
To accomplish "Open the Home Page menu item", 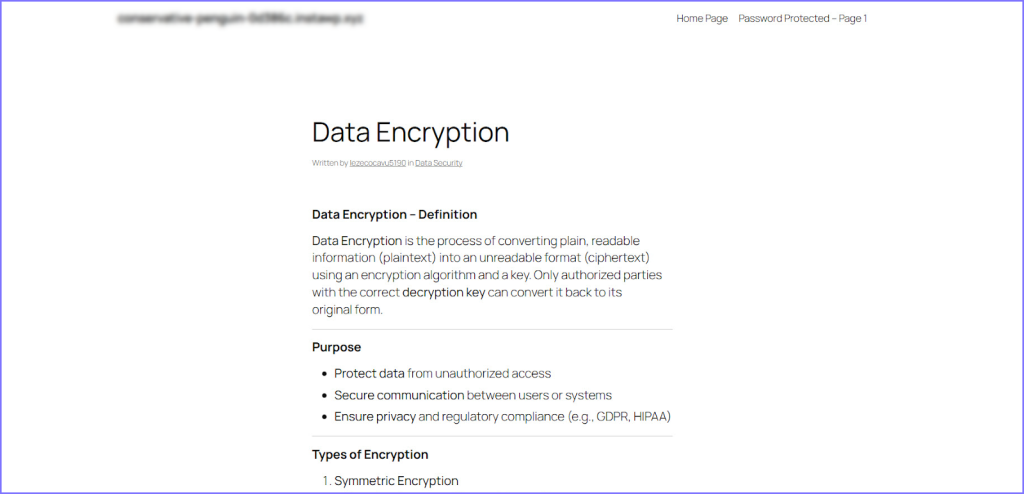I will pyautogui.click(x=701, y=18).
